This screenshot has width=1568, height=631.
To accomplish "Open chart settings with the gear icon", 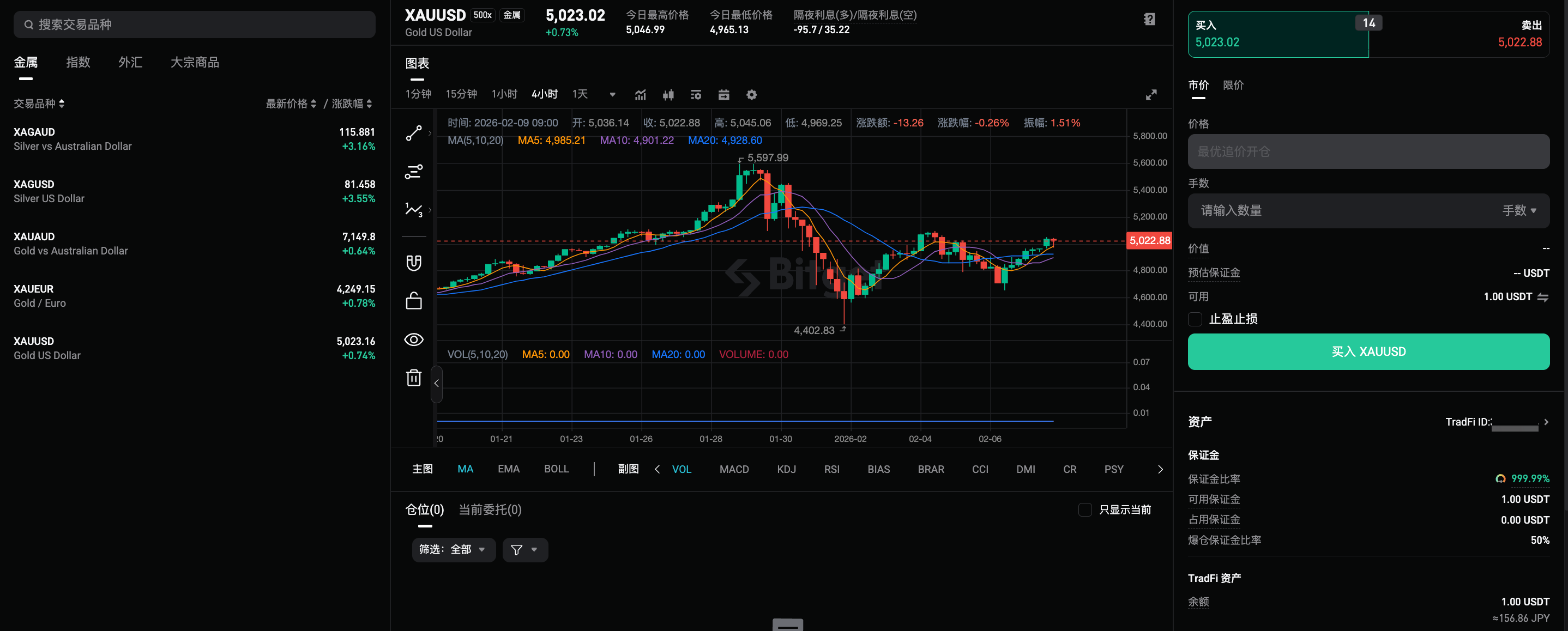I will click(x=752, y=95).
